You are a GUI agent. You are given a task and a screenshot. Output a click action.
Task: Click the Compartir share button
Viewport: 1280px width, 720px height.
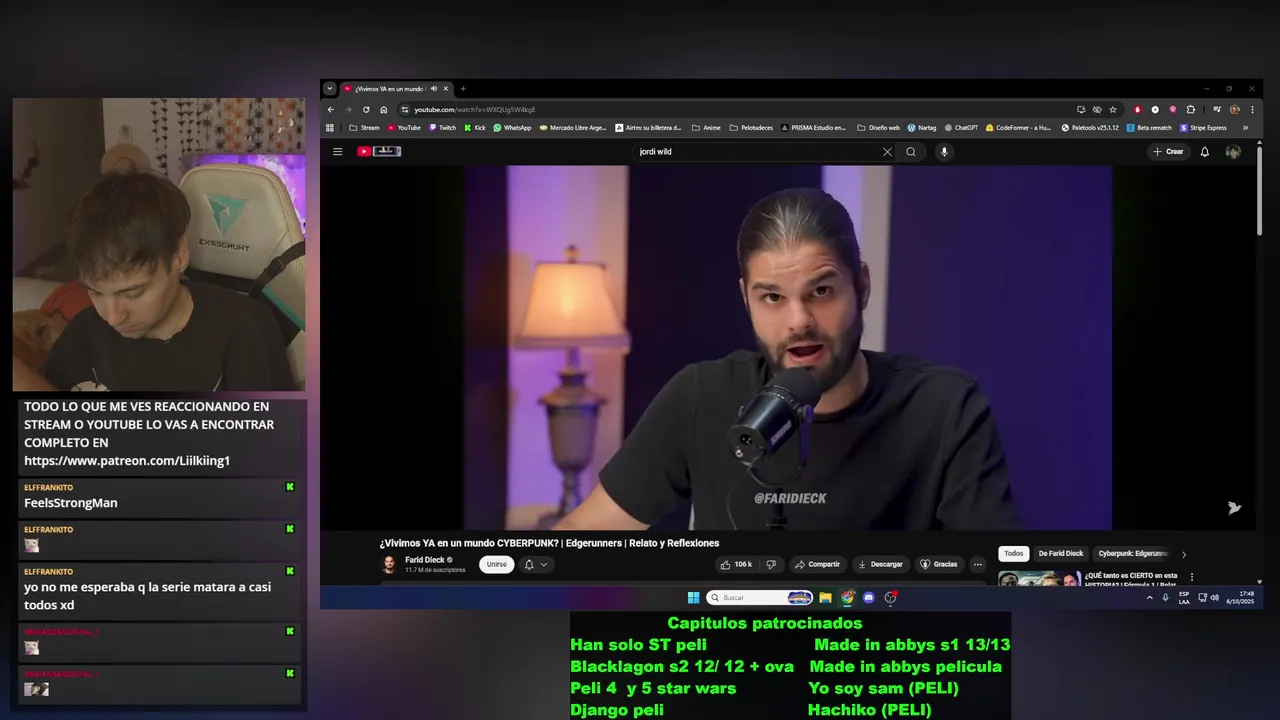click(x=818, y=564)
